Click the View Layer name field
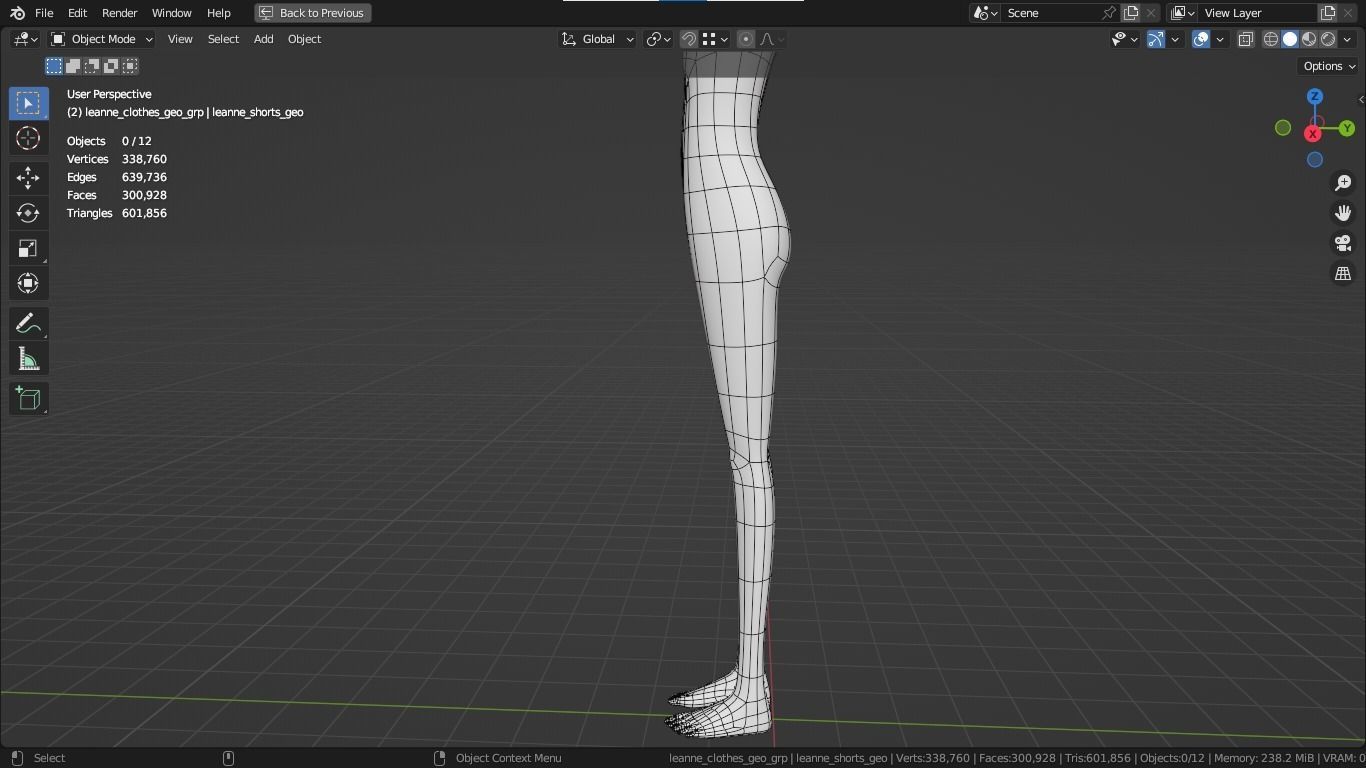Image resolution: width=1366 pixels, height=768 pixels. [x=1257, y=13]
